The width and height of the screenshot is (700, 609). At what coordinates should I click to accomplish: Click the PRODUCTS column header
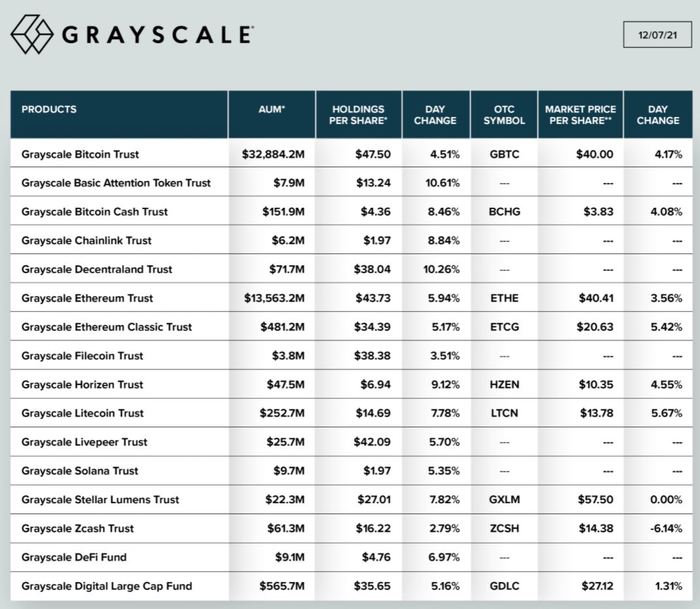pos(49,109)
